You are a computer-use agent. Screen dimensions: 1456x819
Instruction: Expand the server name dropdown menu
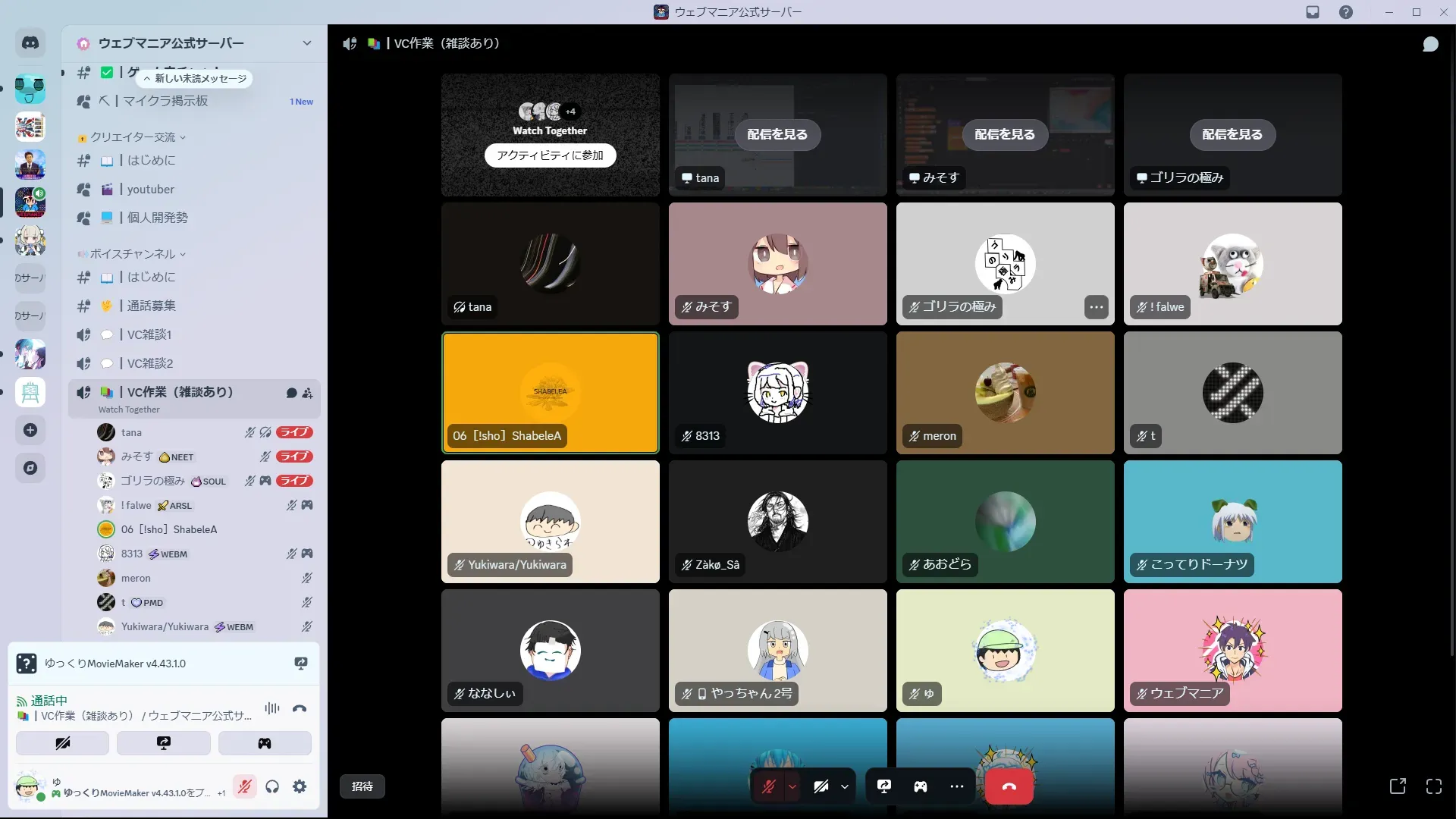click(306, 43)
